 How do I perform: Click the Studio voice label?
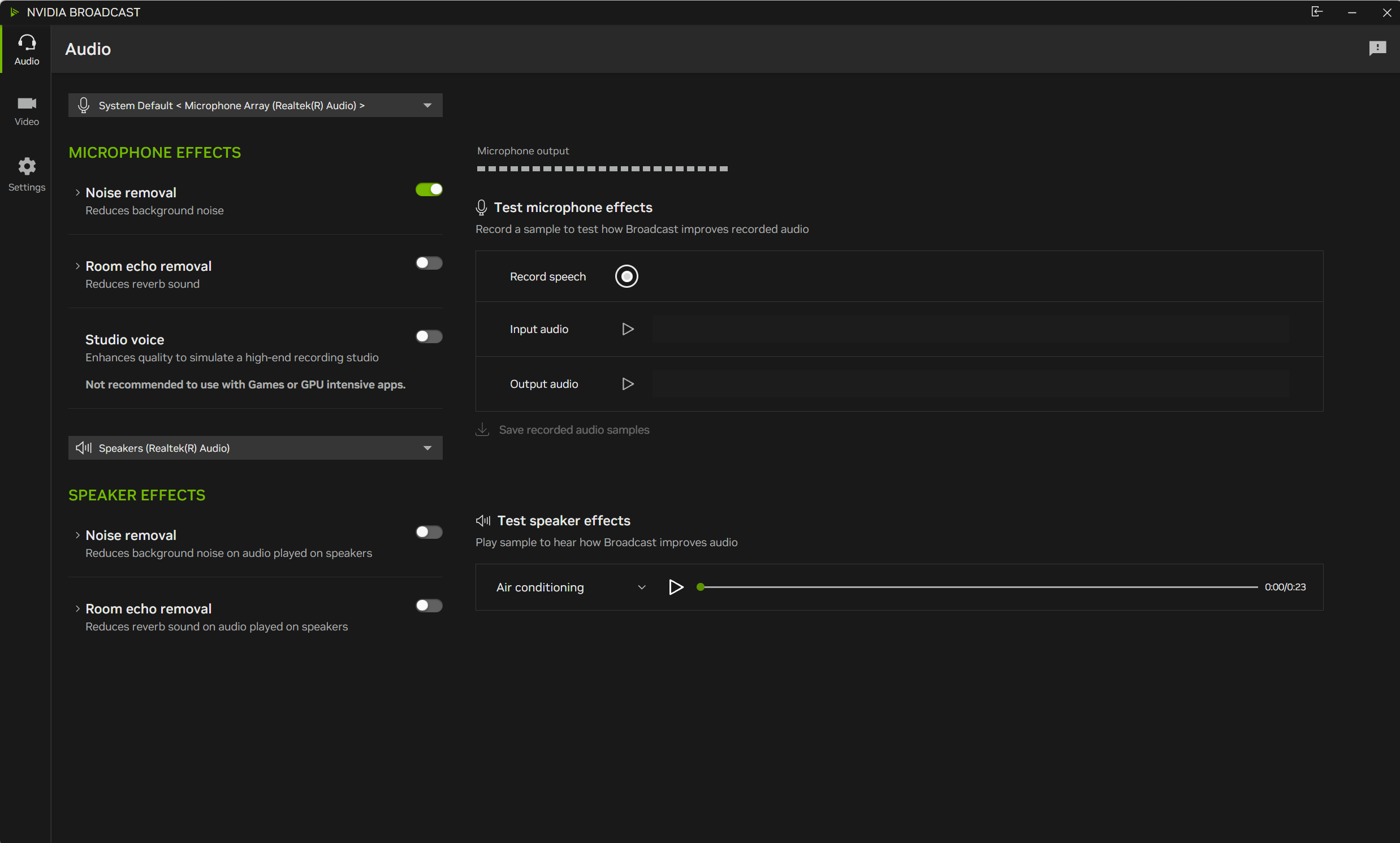(x=124, y=340)
